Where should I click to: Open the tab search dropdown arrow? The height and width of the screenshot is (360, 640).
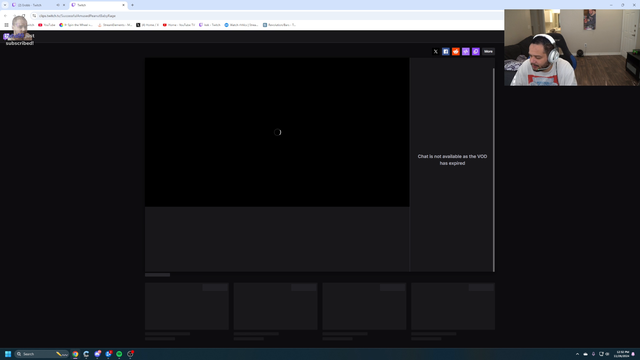pyautogui.click(x=5, y=5)
